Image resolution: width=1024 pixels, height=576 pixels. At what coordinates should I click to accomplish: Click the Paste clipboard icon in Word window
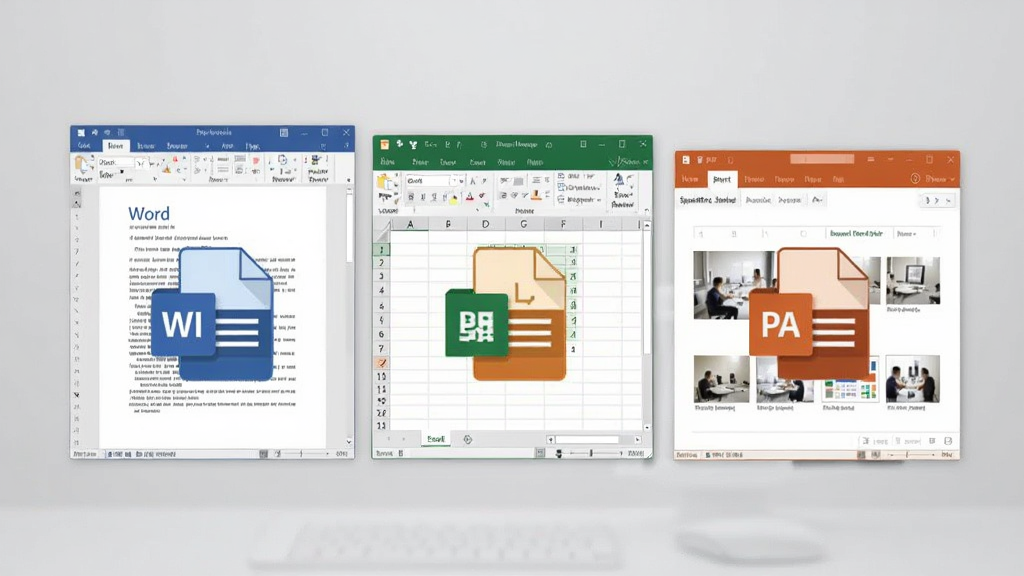coord(82,165)
